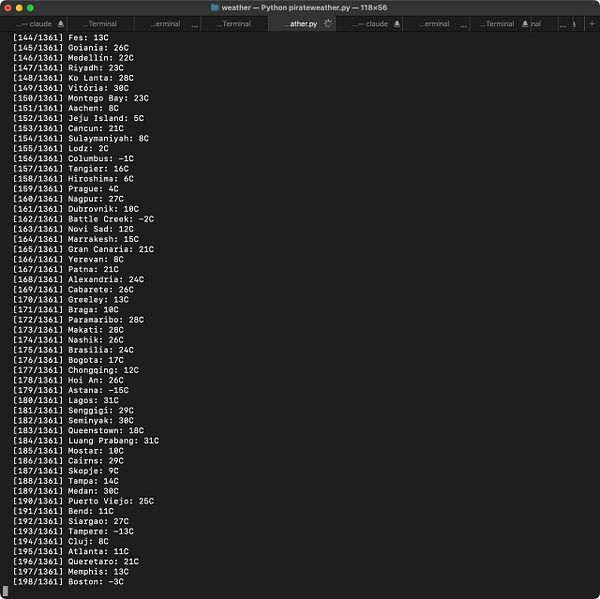This screenshot has height=599, width=600.
Task: Switch to the fourth Terminal tab
Action: [235, 24]
